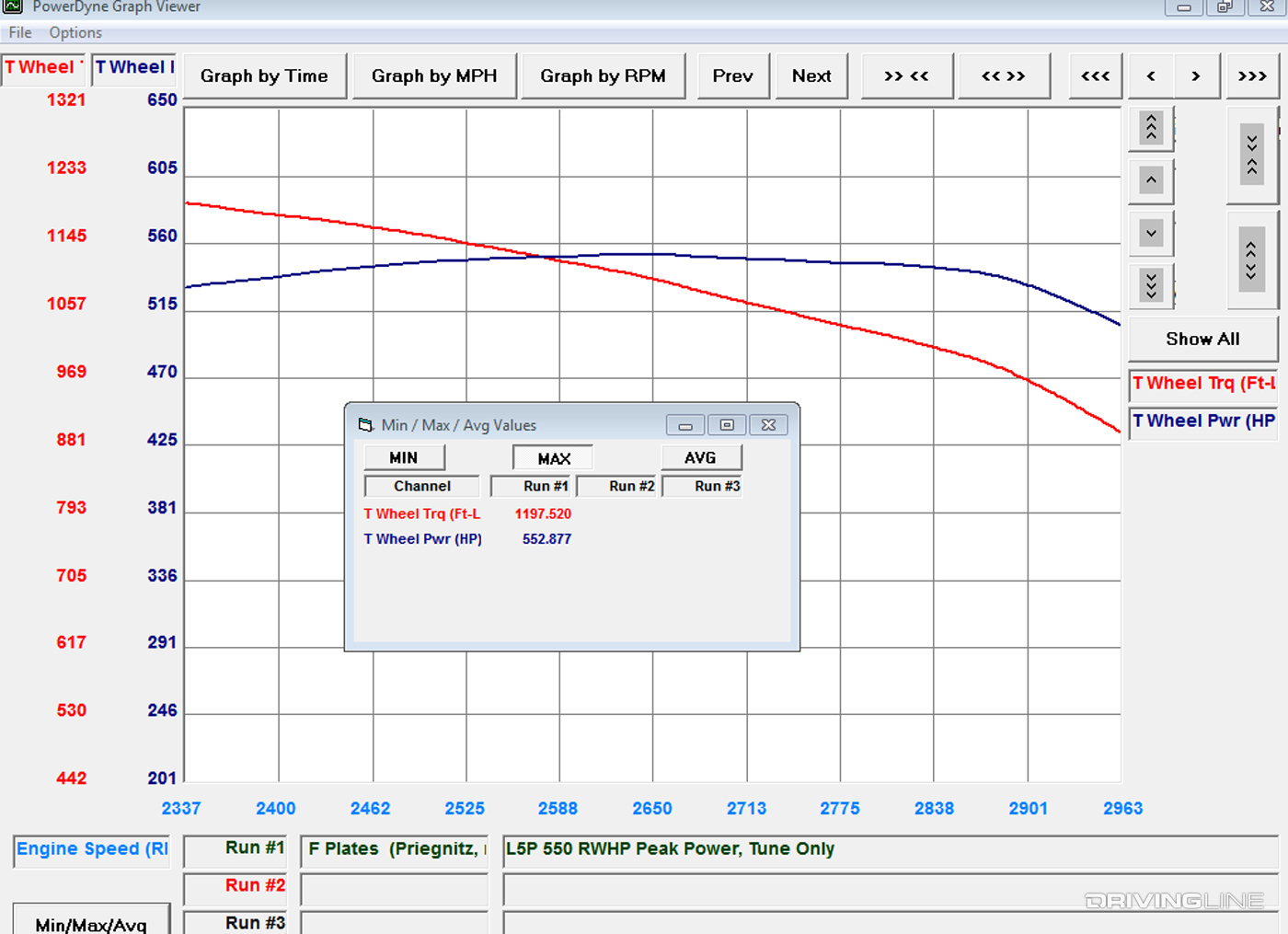Click the double down-chevron axis scale icon
The height and width of the screenshot is (934, 1288).
click(1150, 285)
